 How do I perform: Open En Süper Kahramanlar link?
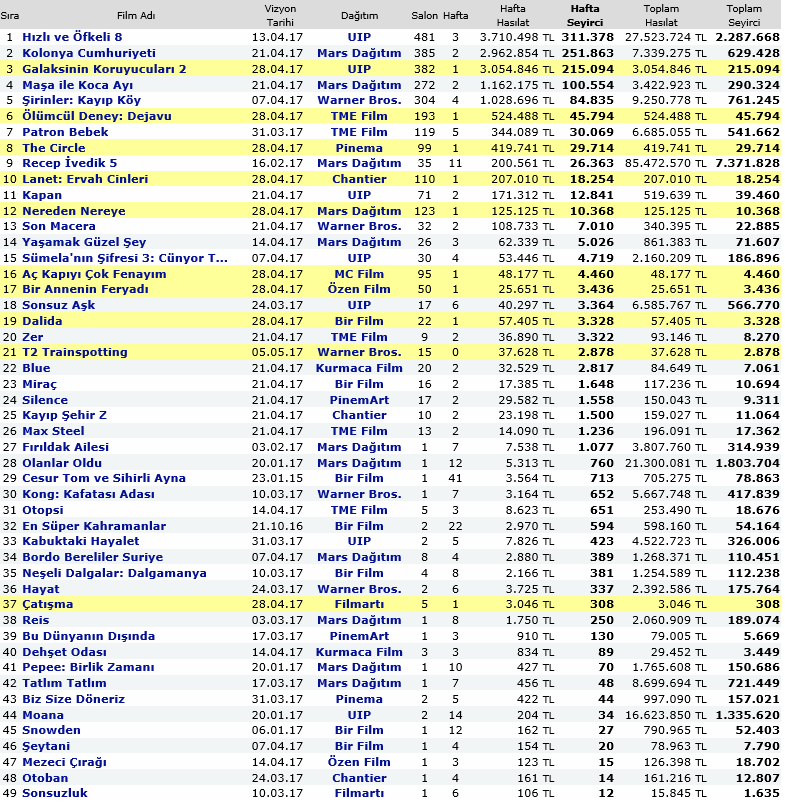[94, 526]
